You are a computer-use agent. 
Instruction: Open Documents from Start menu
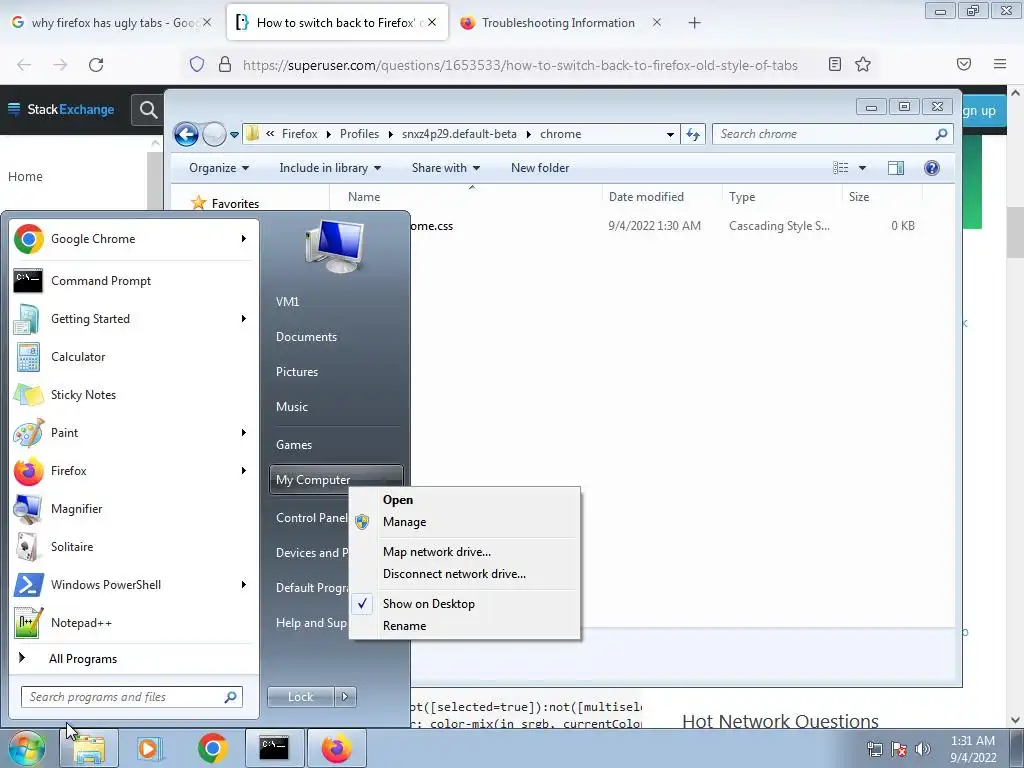click(306, 337)
